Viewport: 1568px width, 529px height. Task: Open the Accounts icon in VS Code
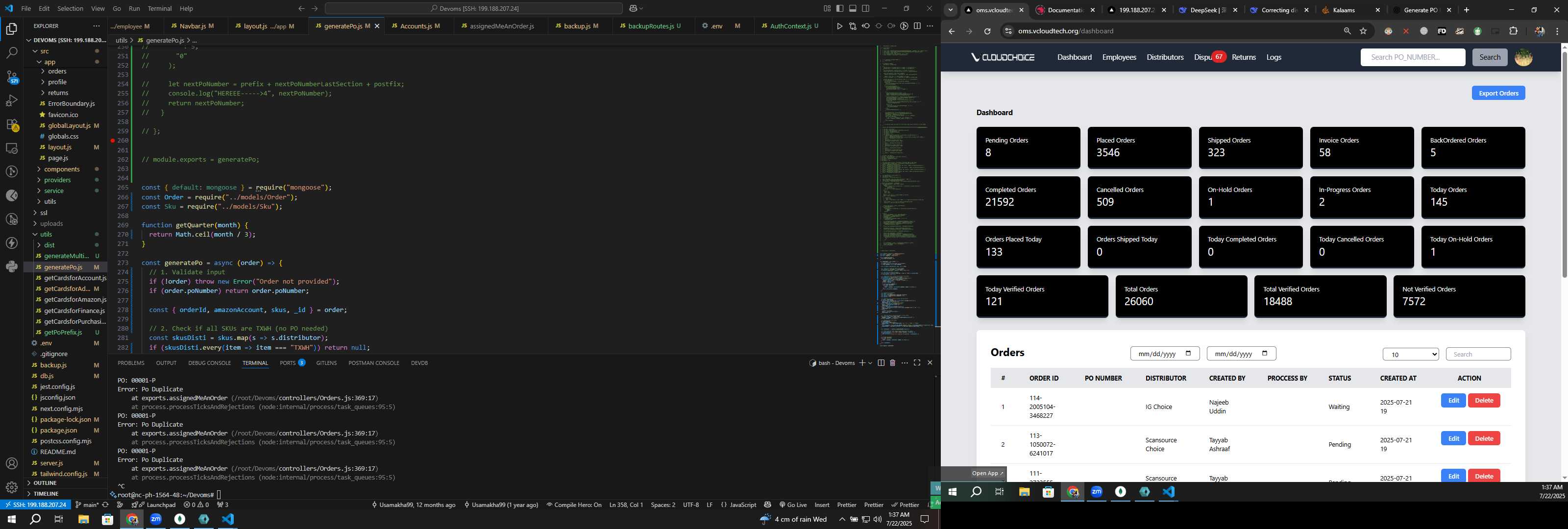(12, 464)
